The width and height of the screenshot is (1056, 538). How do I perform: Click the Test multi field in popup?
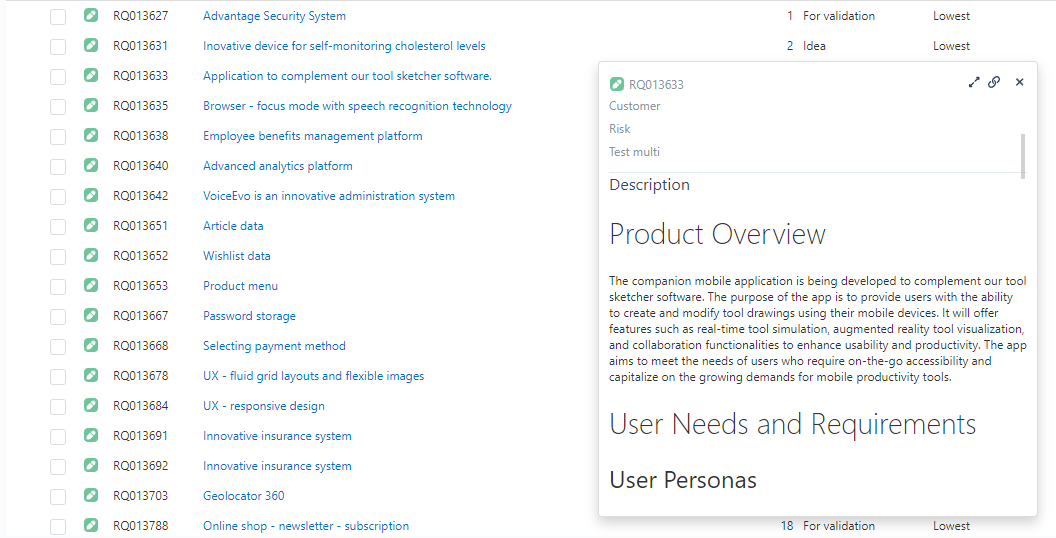pyautogui.click(x=634, y=152)
